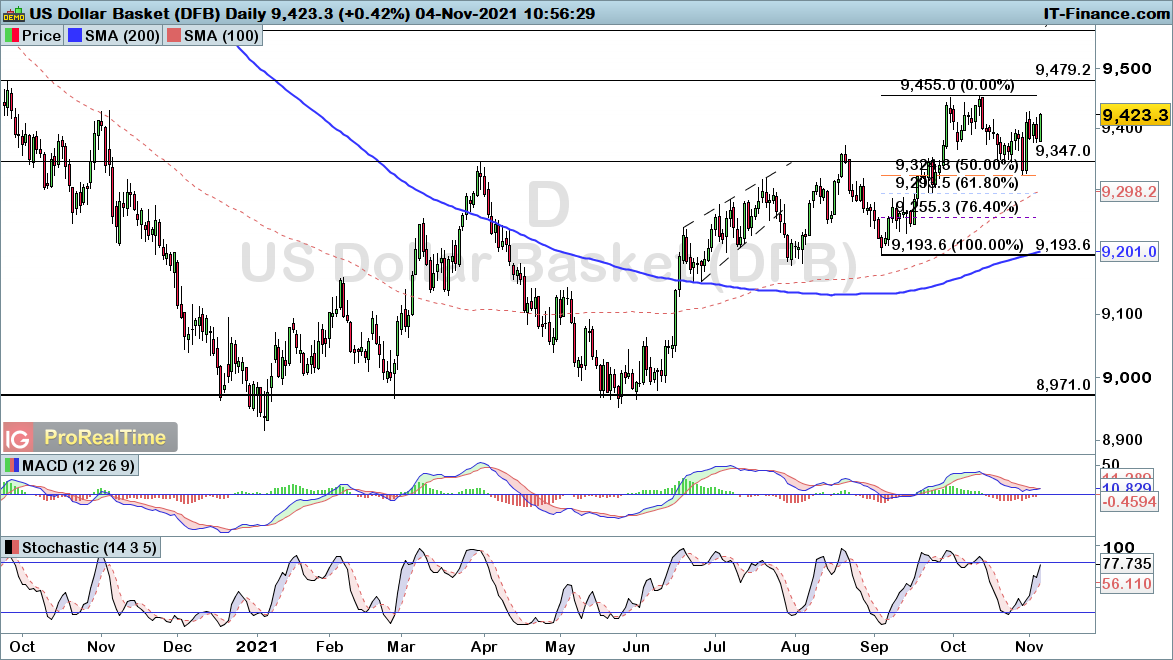Click the blue SMA (200) color swatch
Screen dimensions: 1173x660
(x=74, y=36)
